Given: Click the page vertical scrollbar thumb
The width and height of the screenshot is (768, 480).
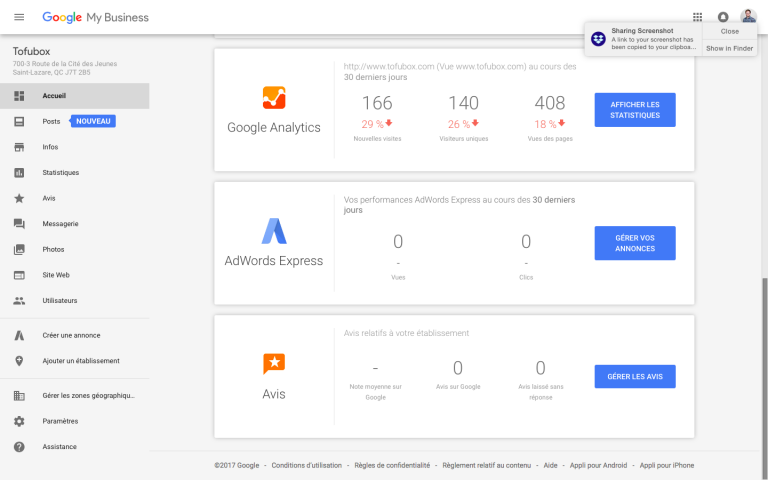Looking at the screenshot, I should (x=765, y=379).
